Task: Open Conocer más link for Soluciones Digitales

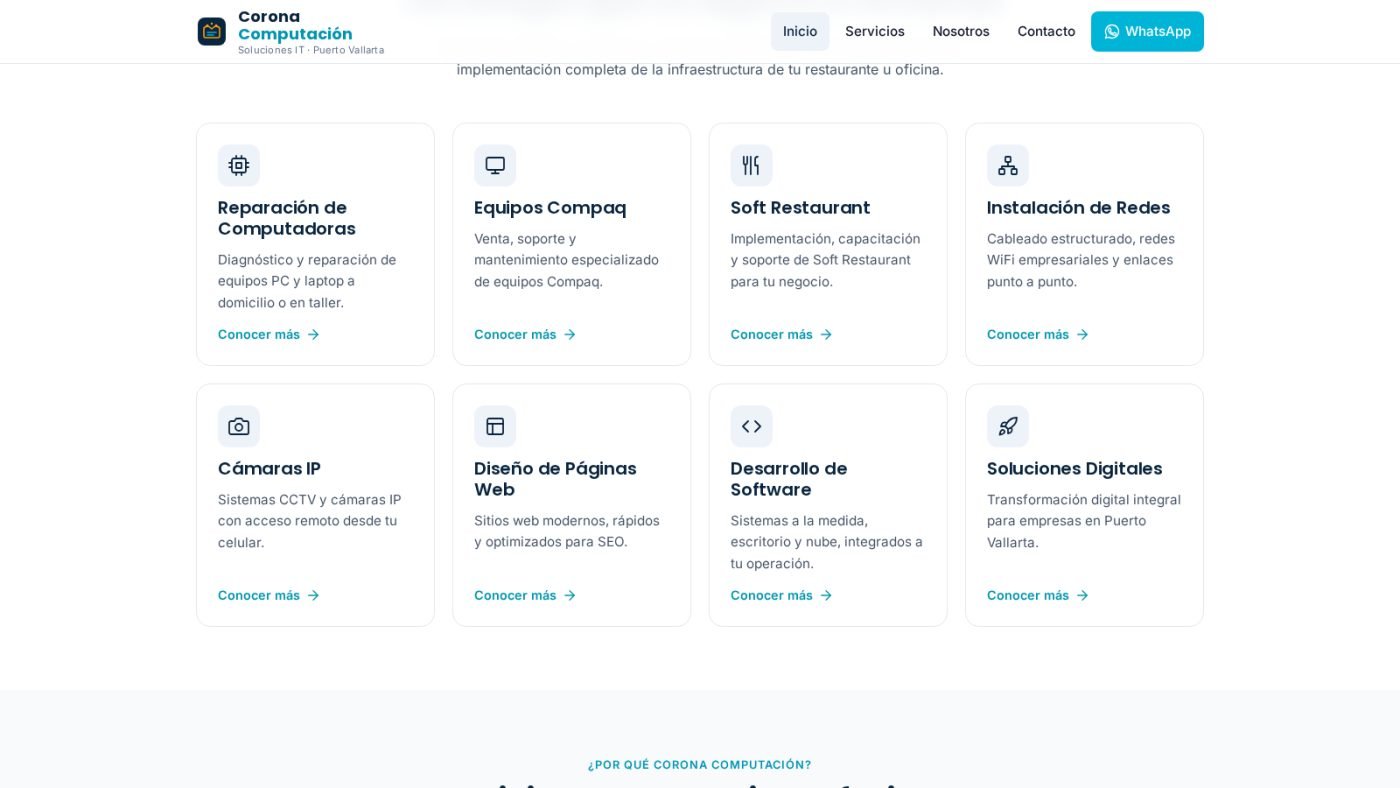Action: [1038, 595]
